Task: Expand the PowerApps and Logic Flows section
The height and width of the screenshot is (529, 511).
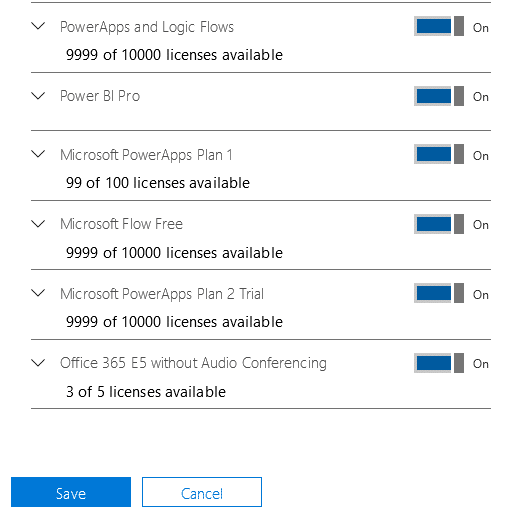Action: point(38,26)
